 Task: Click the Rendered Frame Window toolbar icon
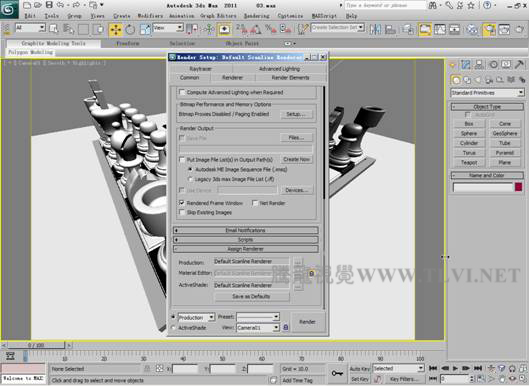point(504,29)
